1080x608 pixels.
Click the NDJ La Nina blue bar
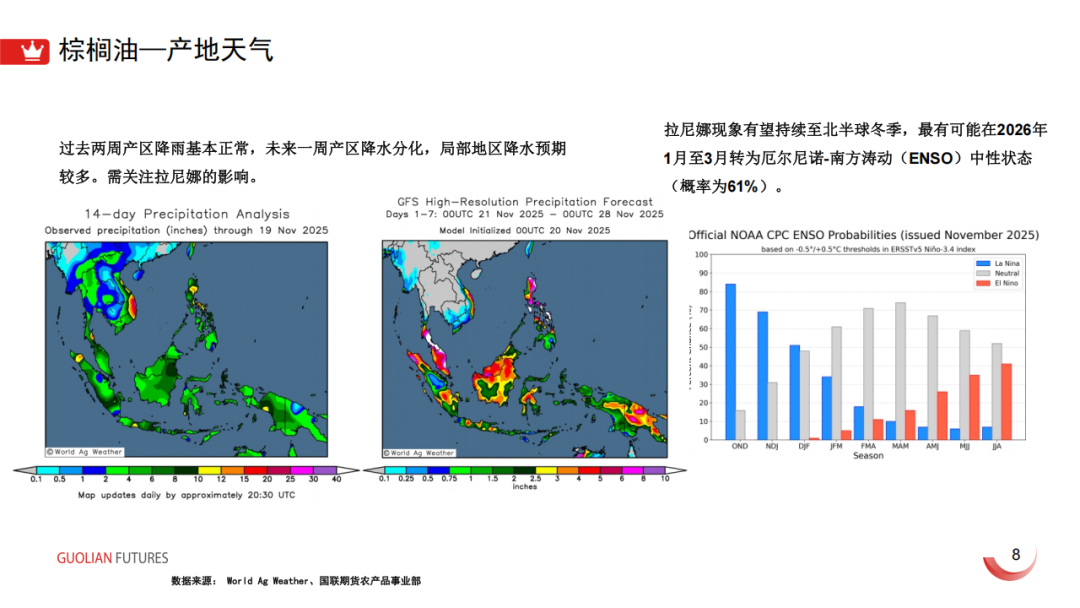tap(763, 376)
